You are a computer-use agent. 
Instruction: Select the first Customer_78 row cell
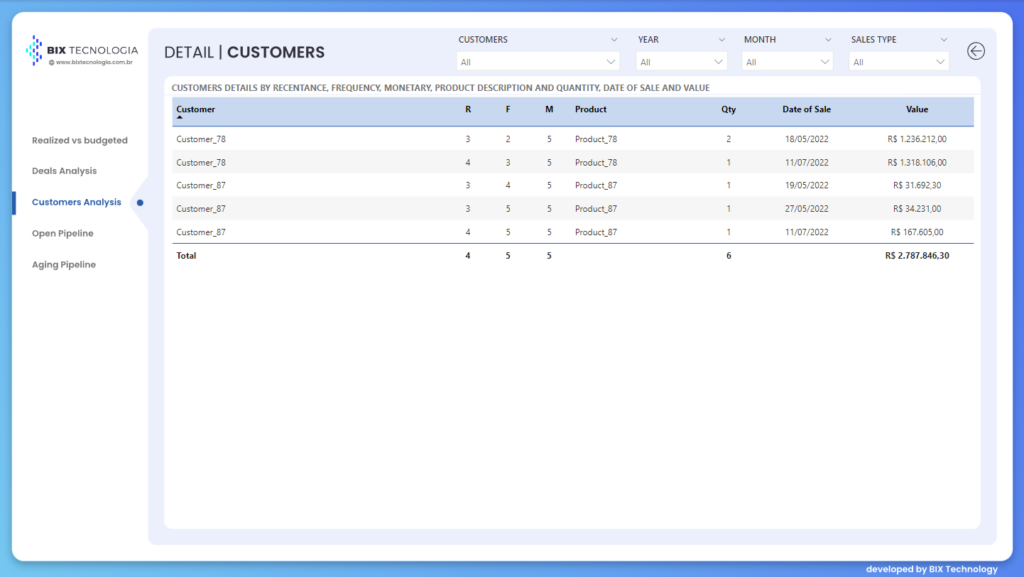201,139
